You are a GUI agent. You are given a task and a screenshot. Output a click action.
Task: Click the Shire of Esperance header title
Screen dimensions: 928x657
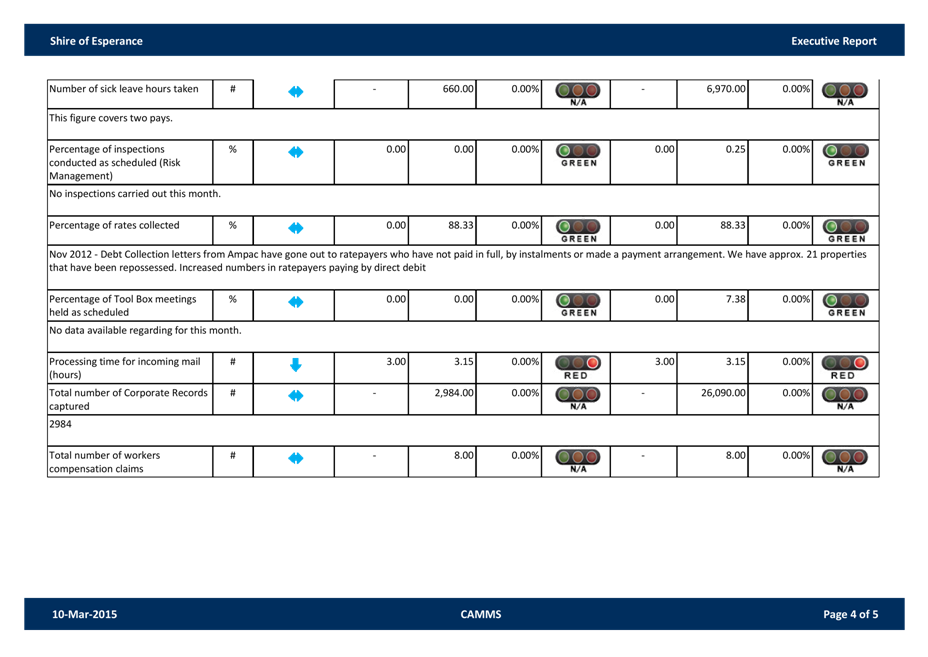[x=96, y=41]
